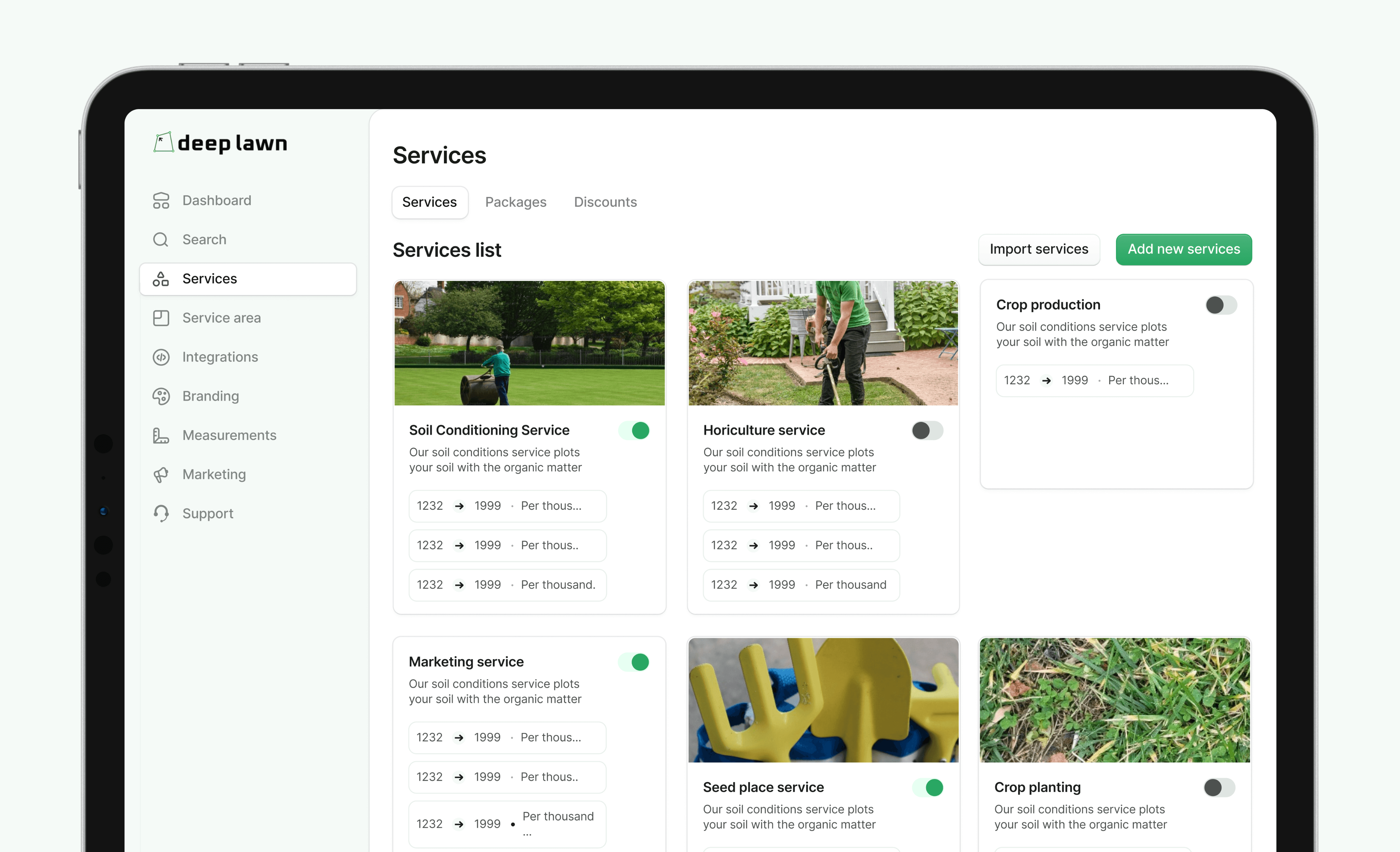1400x852 pixels.
Task: Click the Measurements ruler icon
Action: click(161, 435)
